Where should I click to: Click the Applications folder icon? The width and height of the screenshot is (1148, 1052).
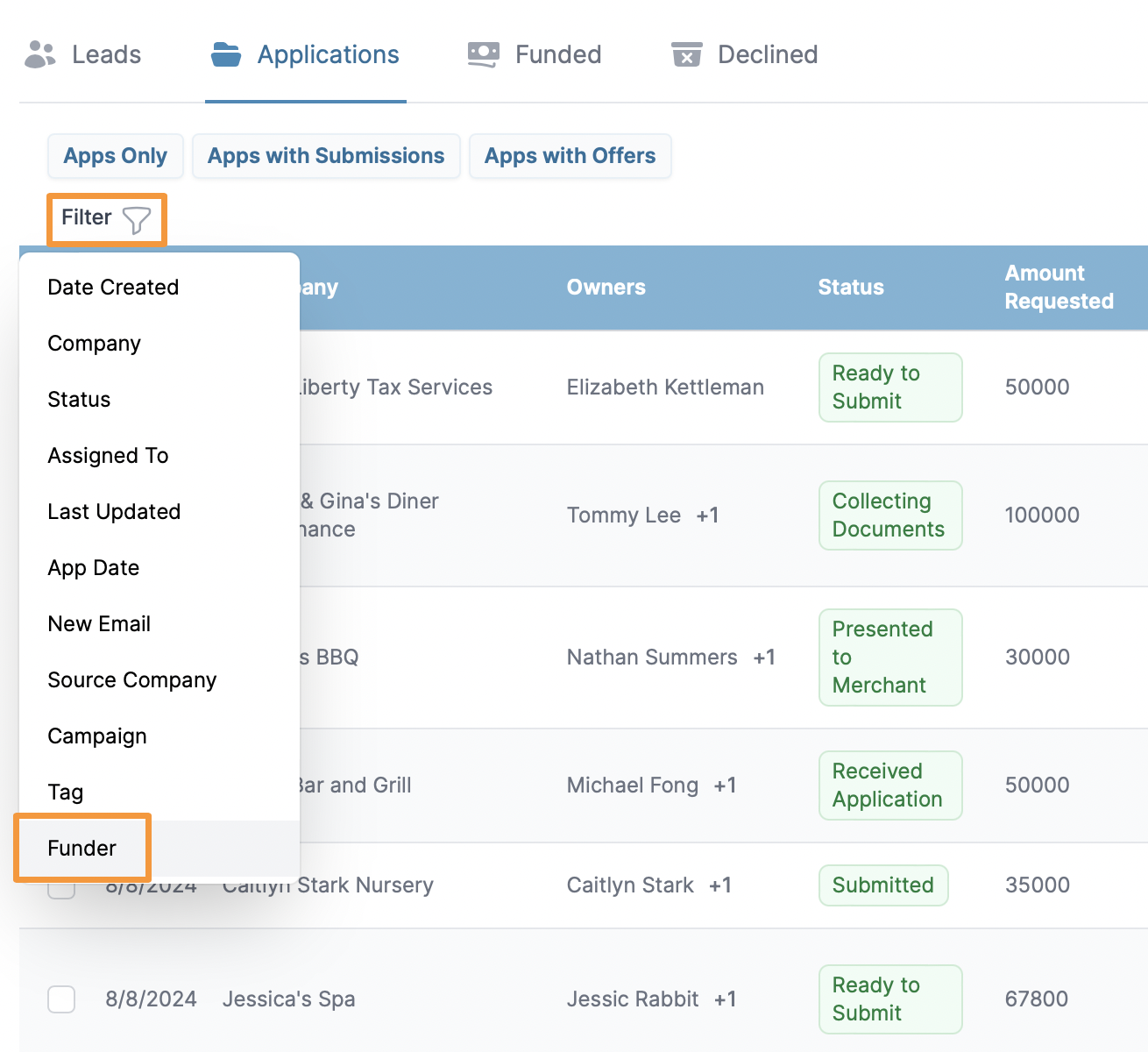coord(226,54)
